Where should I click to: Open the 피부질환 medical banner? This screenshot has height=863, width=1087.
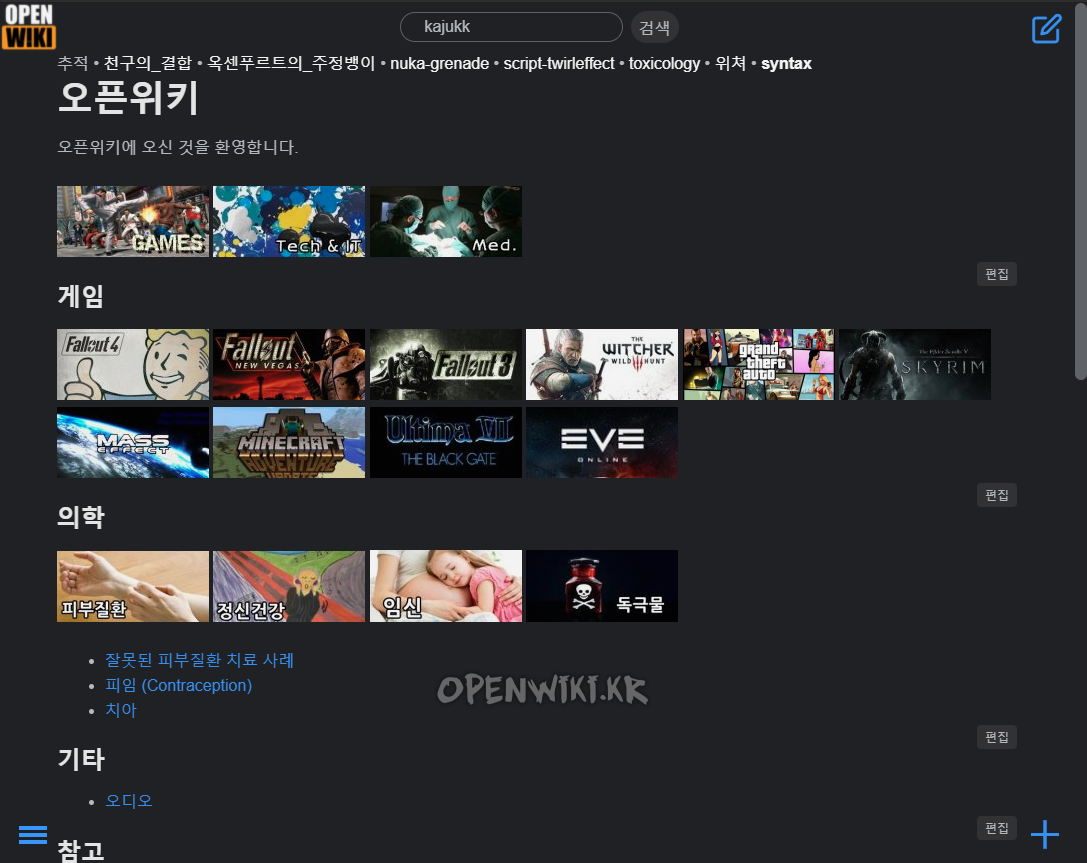133,586
